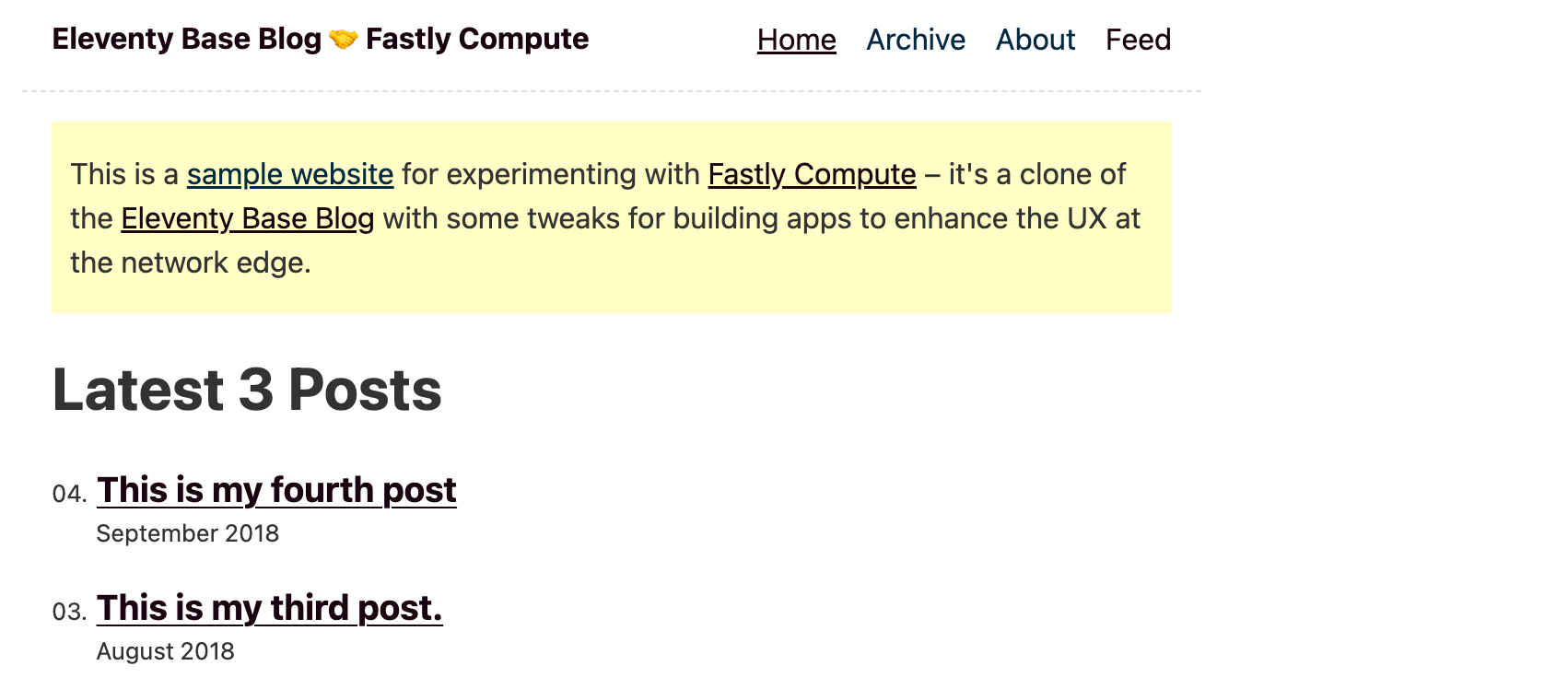Click the "August 2018" post date

coord(165,651)
